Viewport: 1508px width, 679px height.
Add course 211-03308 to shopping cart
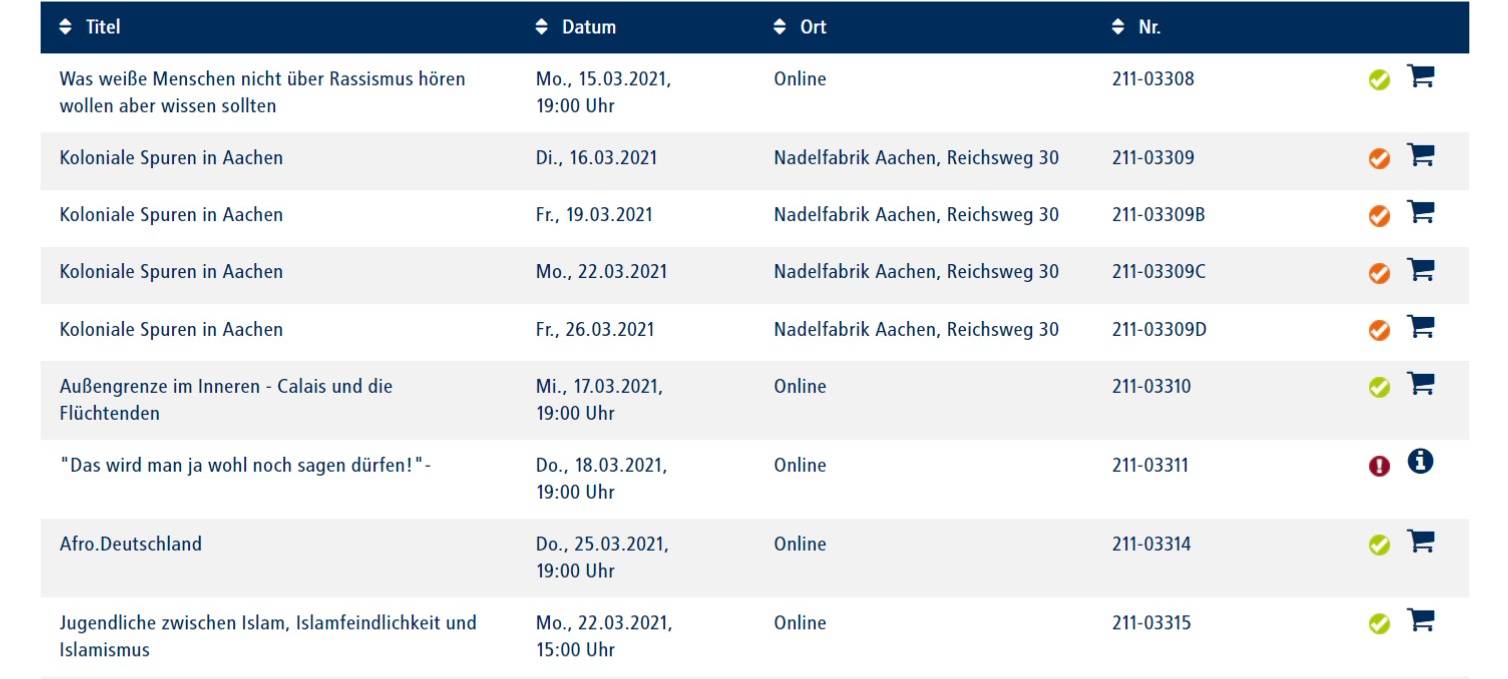click(x=1420, y=77)
